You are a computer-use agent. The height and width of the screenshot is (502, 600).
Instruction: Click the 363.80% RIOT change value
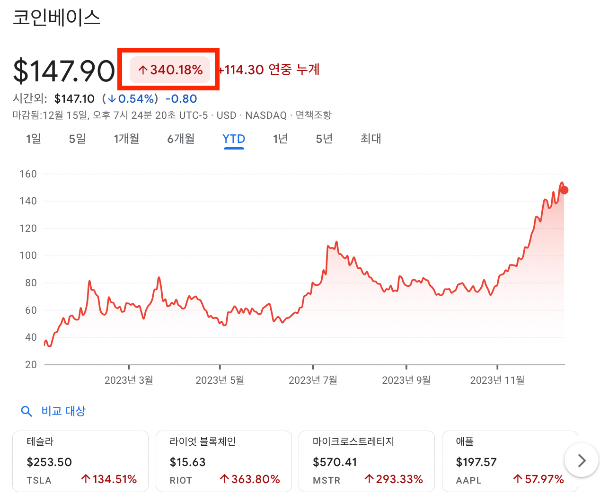(250, 479)
